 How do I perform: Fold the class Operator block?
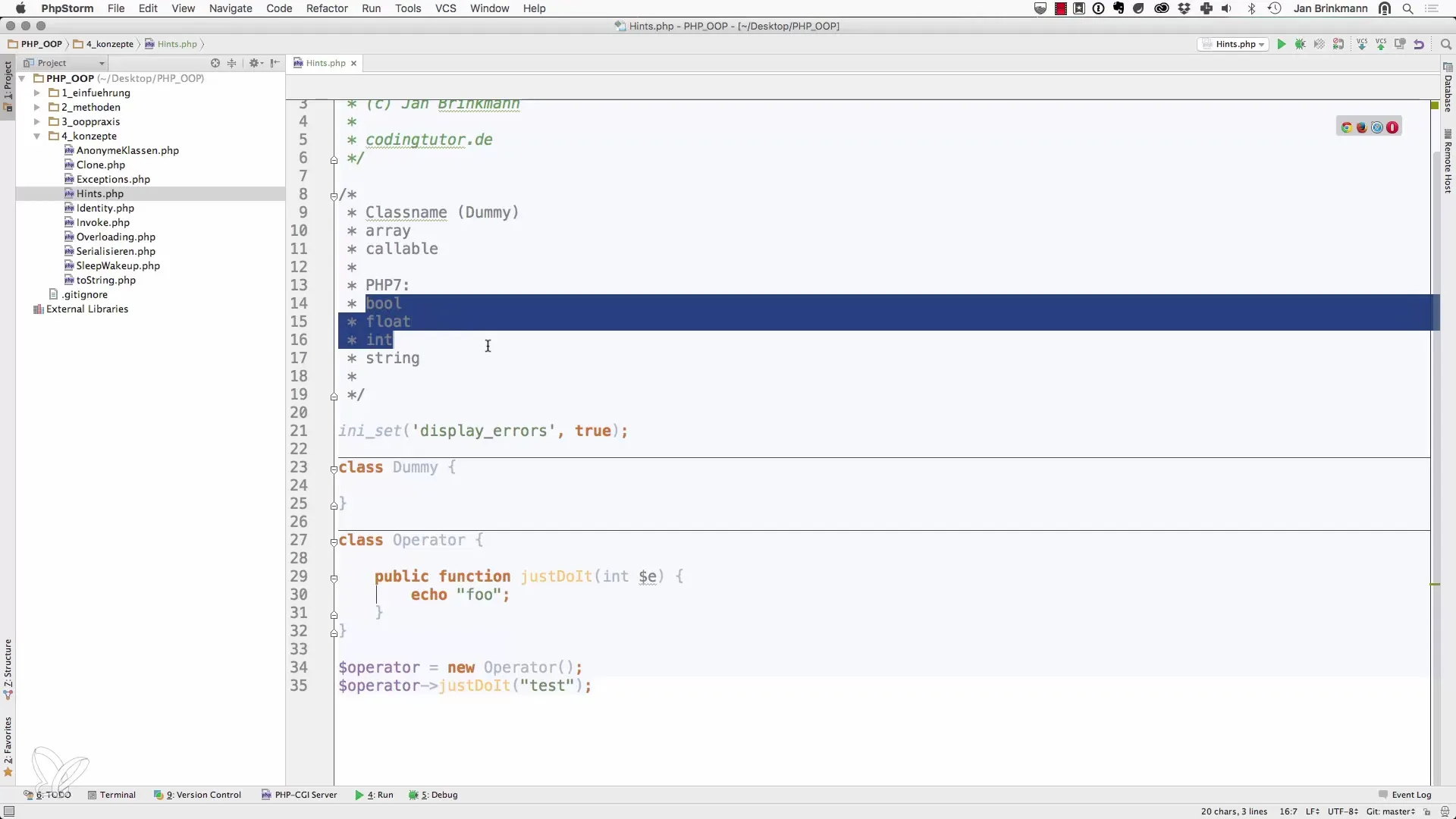pos(334,541)
